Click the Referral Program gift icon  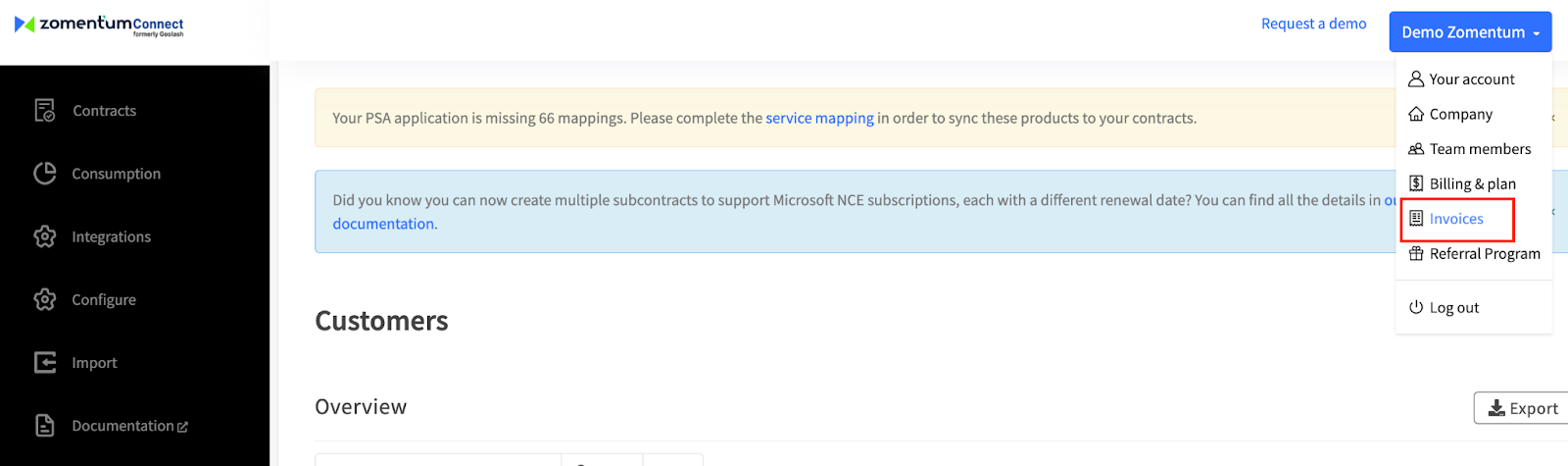1416,253
